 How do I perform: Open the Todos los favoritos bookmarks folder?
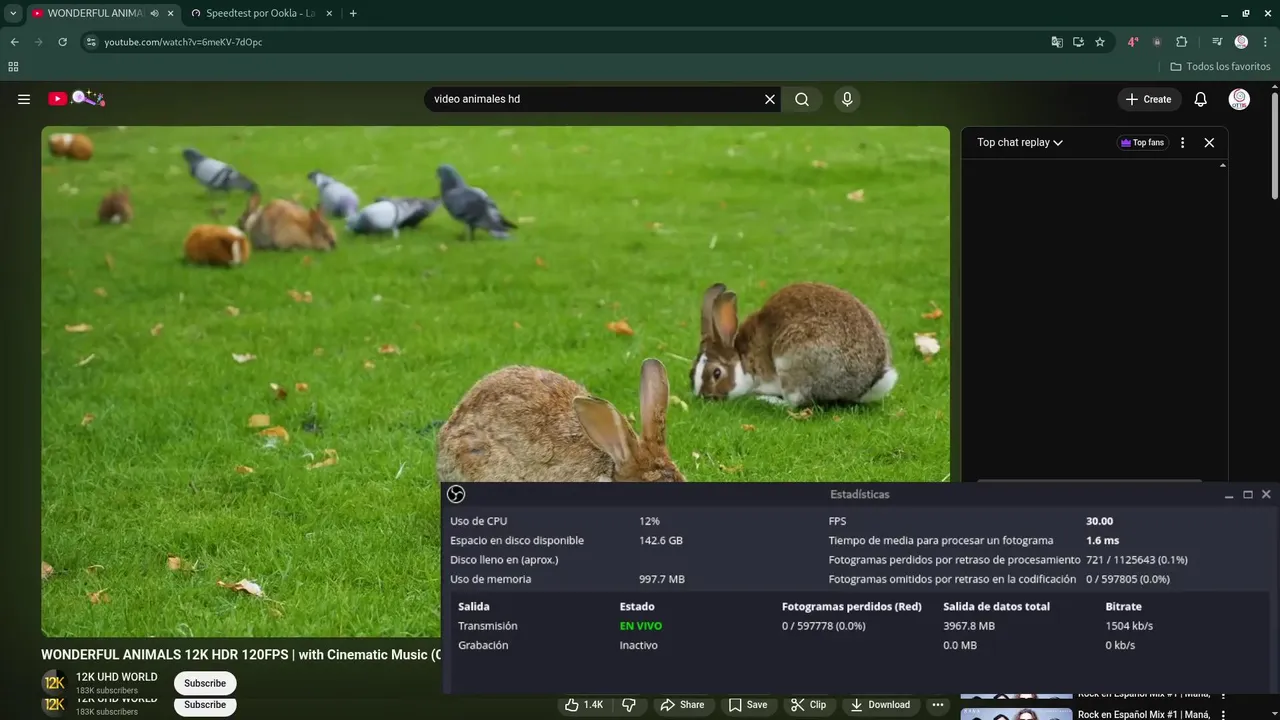pos(1220,67)
